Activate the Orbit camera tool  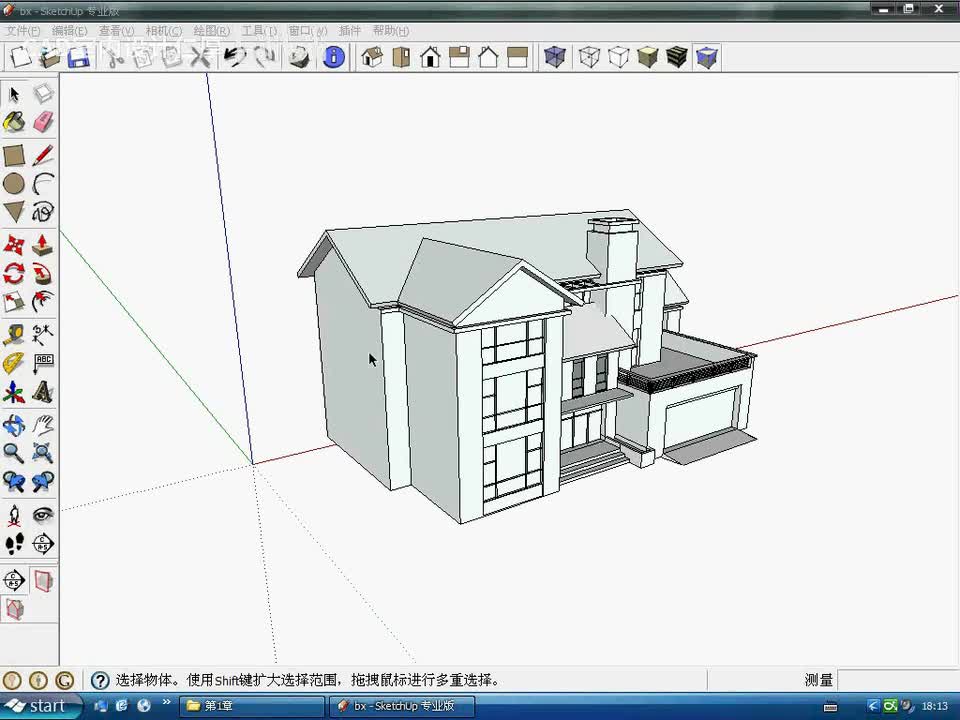coord(14,425)
